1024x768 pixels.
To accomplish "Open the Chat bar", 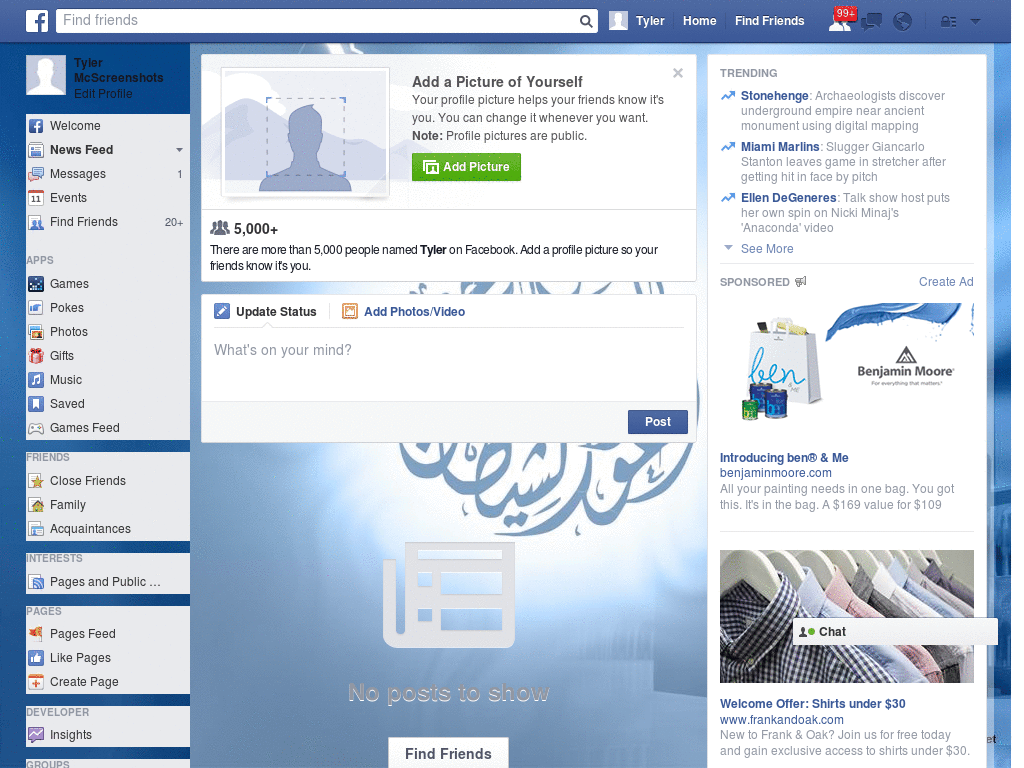I will click(895, 632).
